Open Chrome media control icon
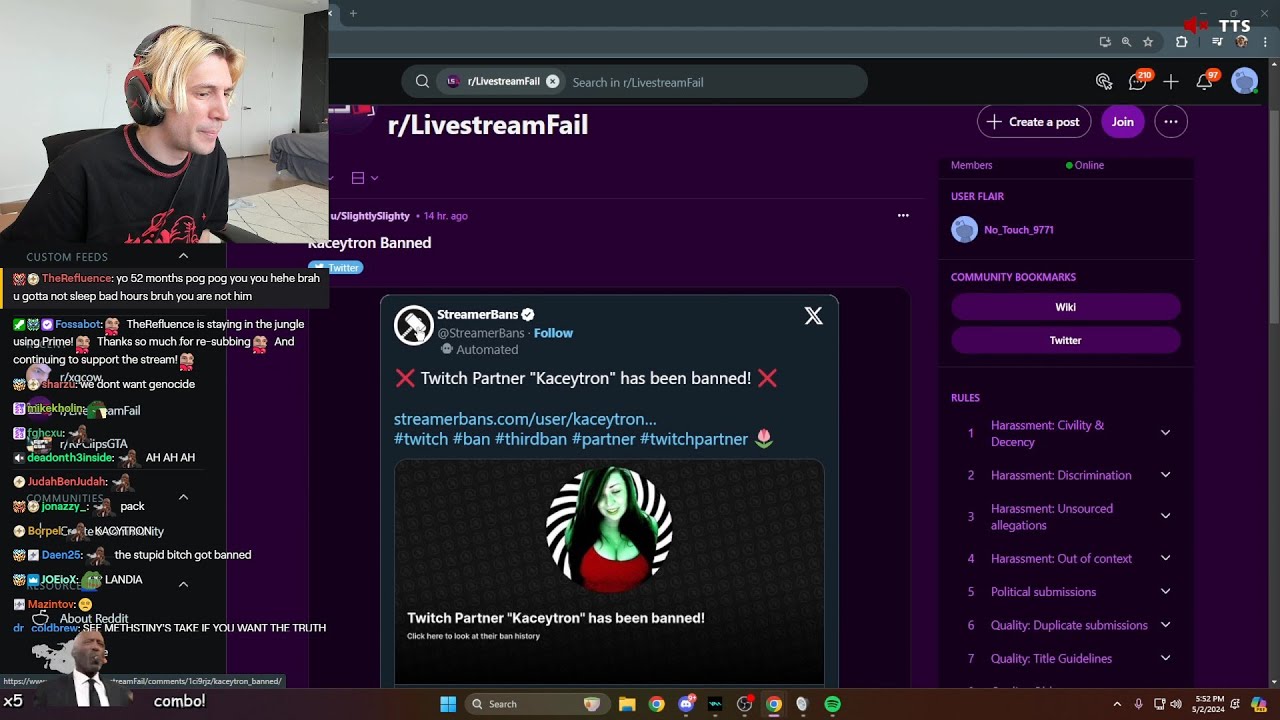The width and height of the screenshot is (1280, 720). click(x=1217, y=42)
